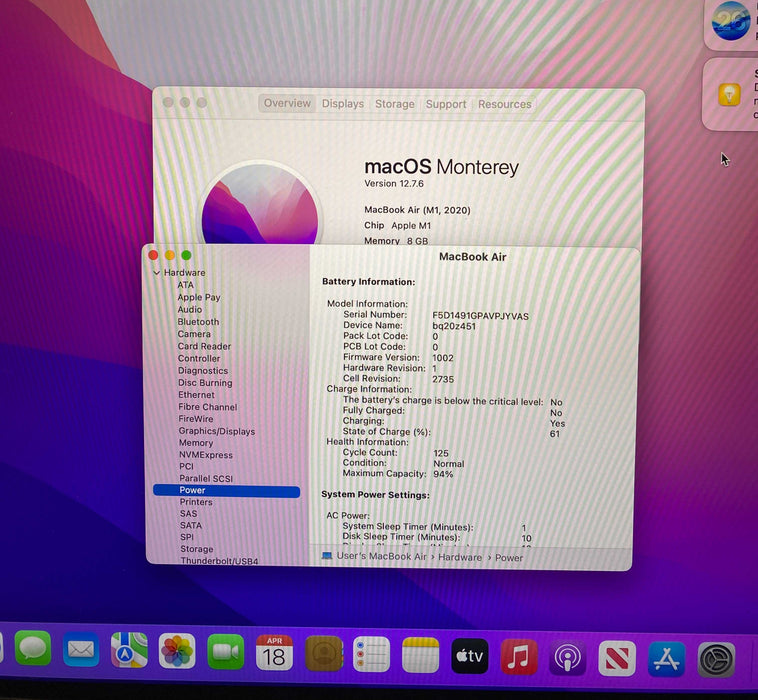The height and width of the screenshot is (700, 758).
Task: Select PCI in the sidebar
Action: 186,467
